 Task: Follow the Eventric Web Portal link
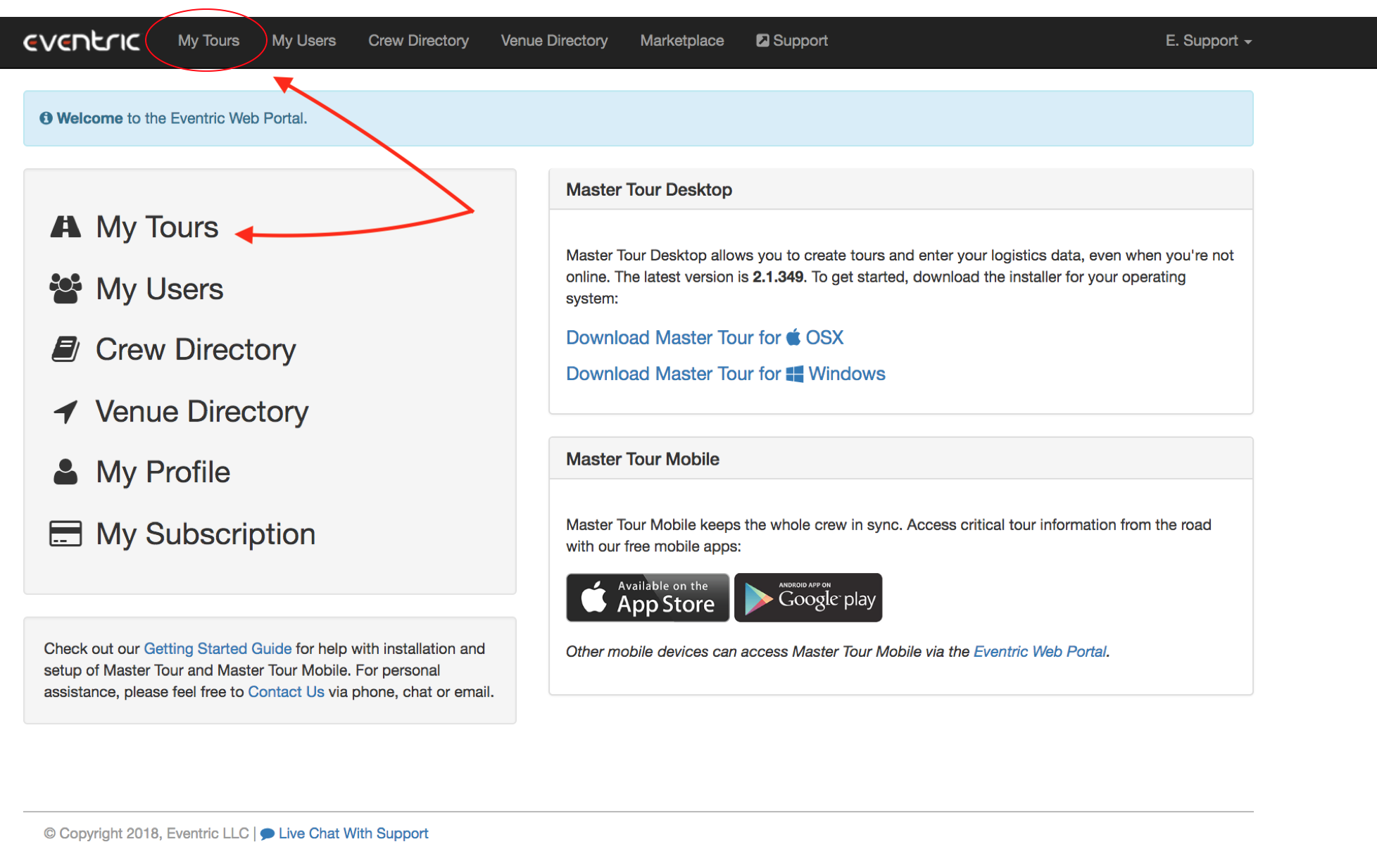click(1040, 652)
